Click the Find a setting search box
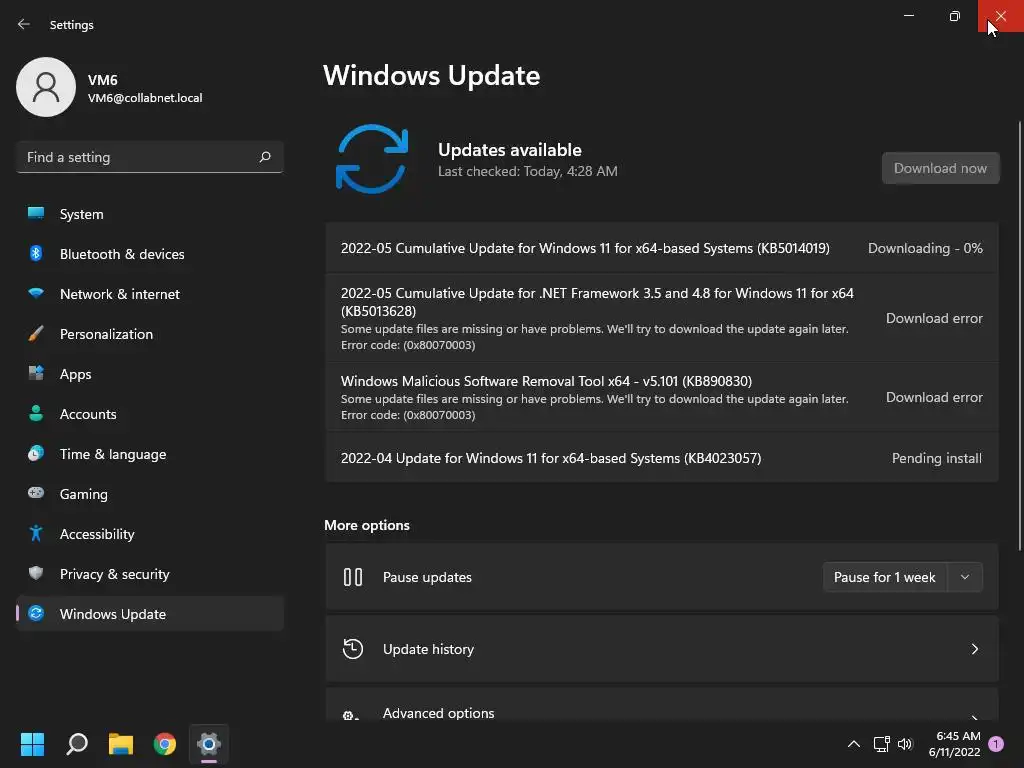Screen dimensions: 1024x768 click(x=150, y=157)
